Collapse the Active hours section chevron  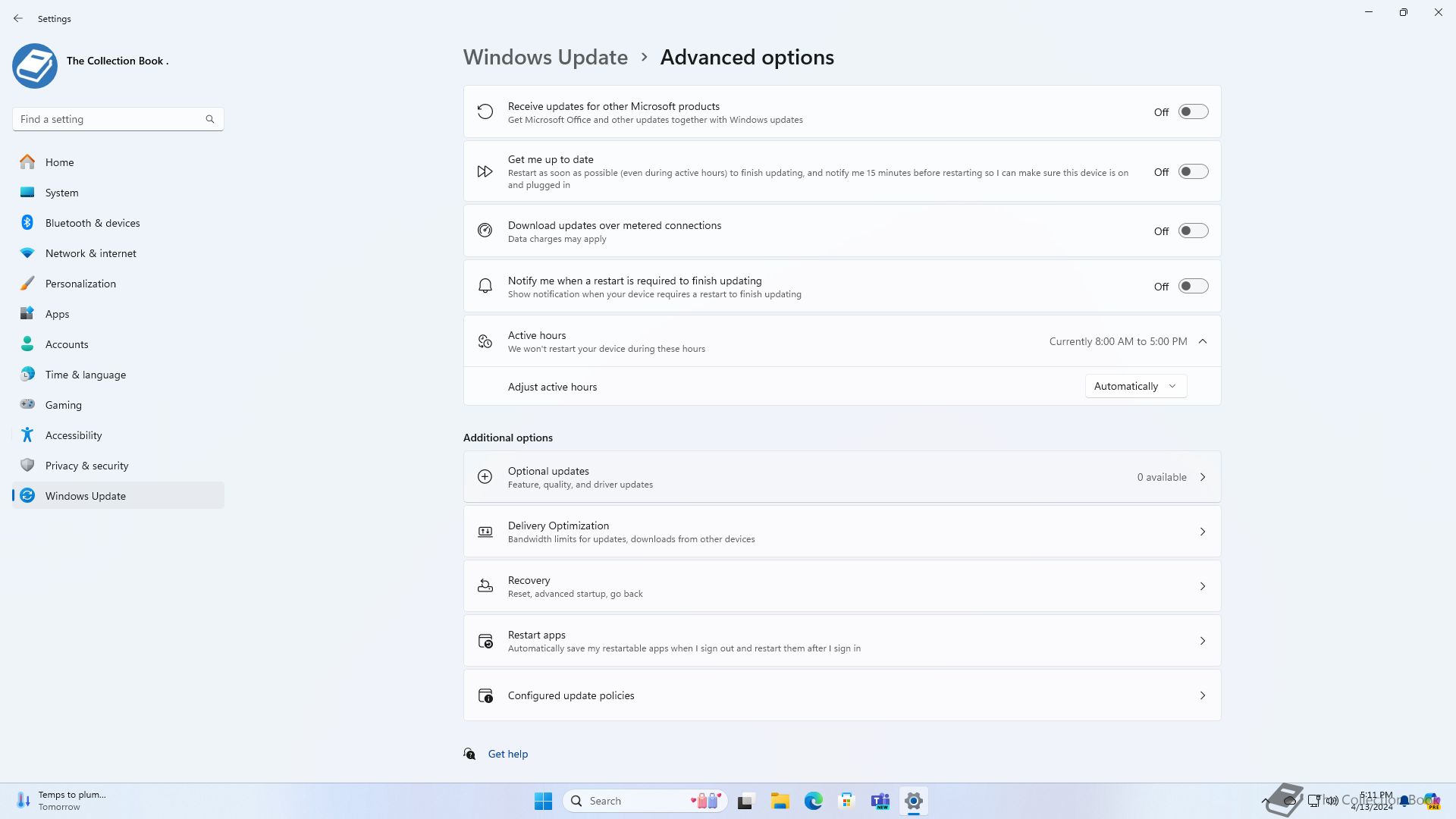pos(1203,341)
